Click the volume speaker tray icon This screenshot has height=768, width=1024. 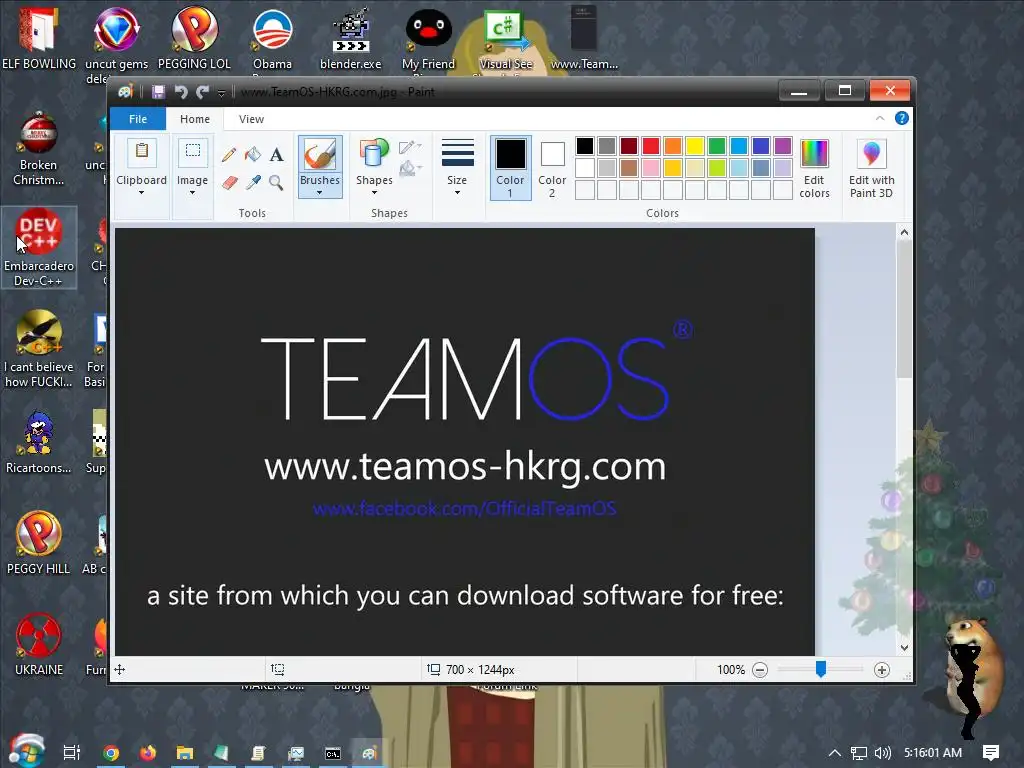pyautogui.click(x=882, y=753)
